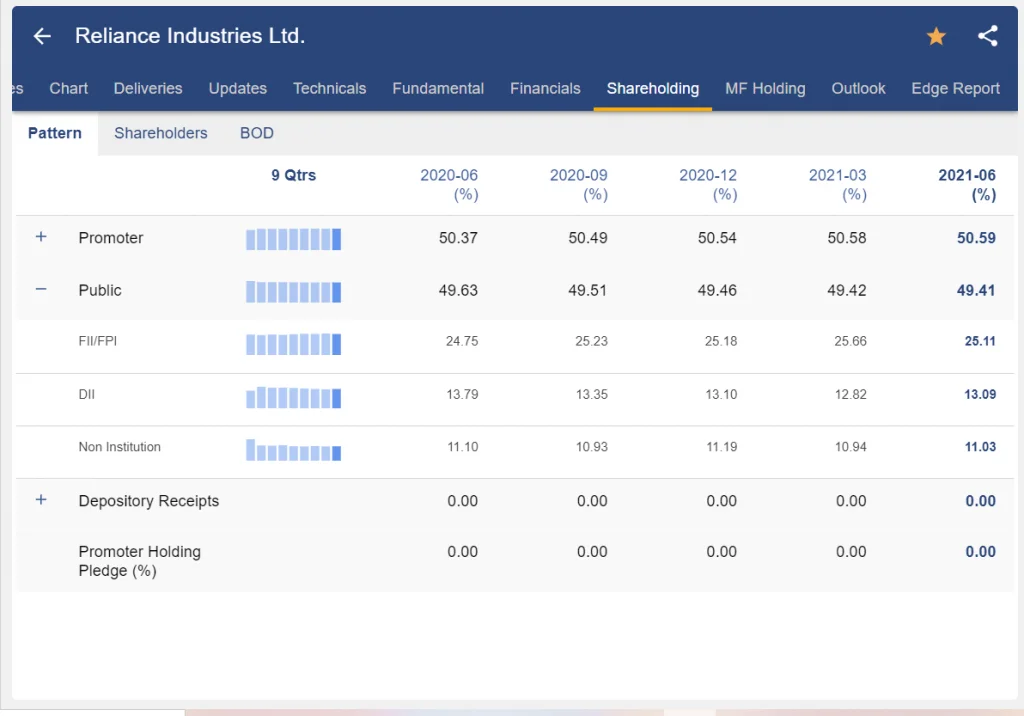
Task: Click the 2020-12 (%) column header
Action: point(708,185)
